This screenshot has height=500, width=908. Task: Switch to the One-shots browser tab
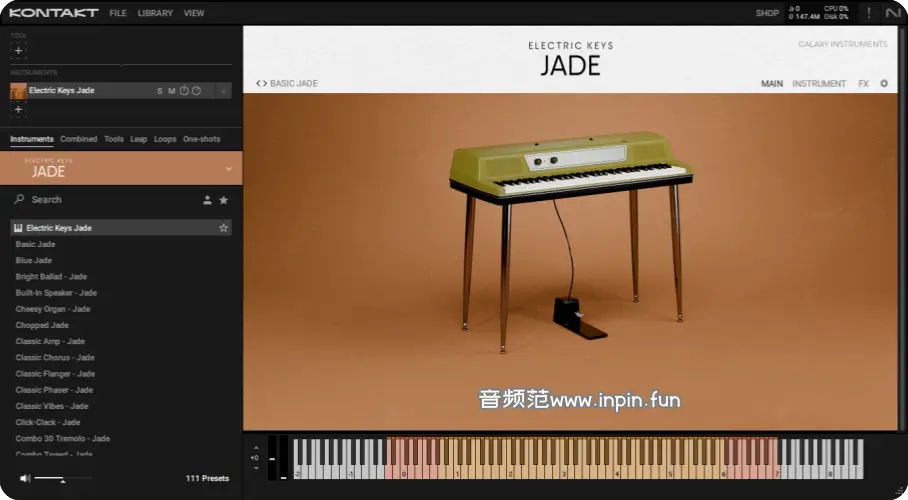point(202,139)
